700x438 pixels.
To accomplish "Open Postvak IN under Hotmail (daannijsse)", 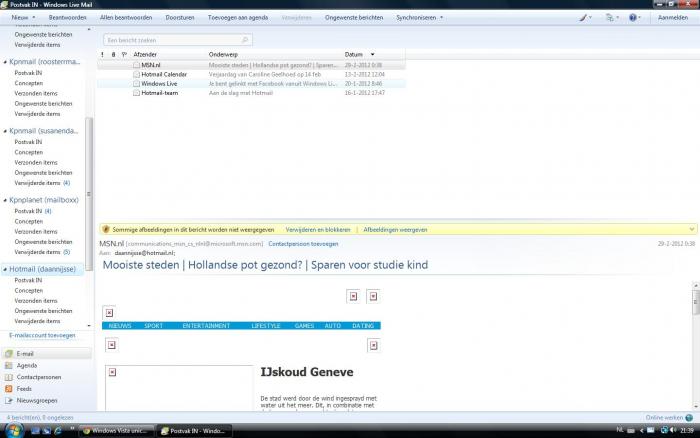I will [x=28, y=280].
